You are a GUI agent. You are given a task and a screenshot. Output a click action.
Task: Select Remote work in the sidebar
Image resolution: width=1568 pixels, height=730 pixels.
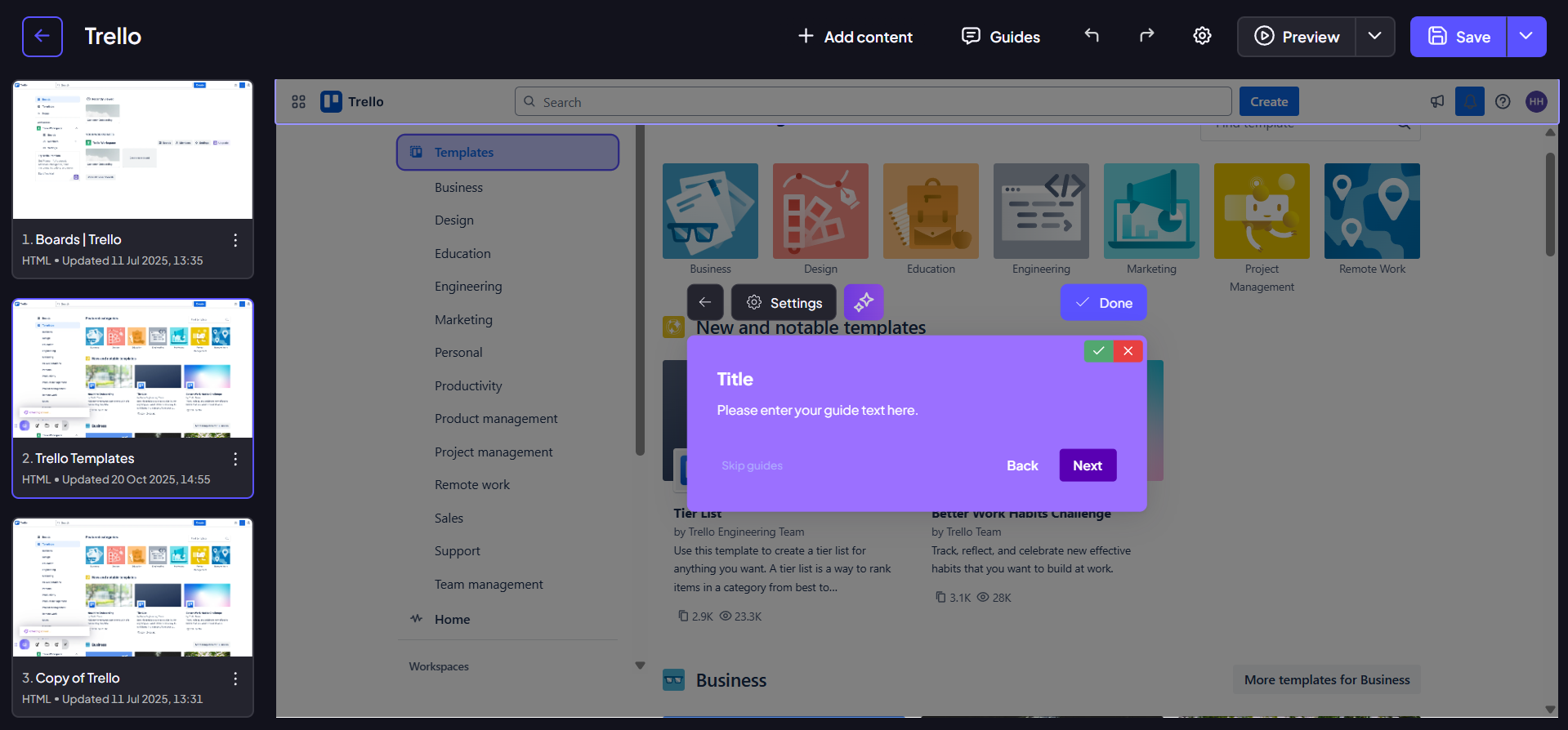[x=472, y=485]
